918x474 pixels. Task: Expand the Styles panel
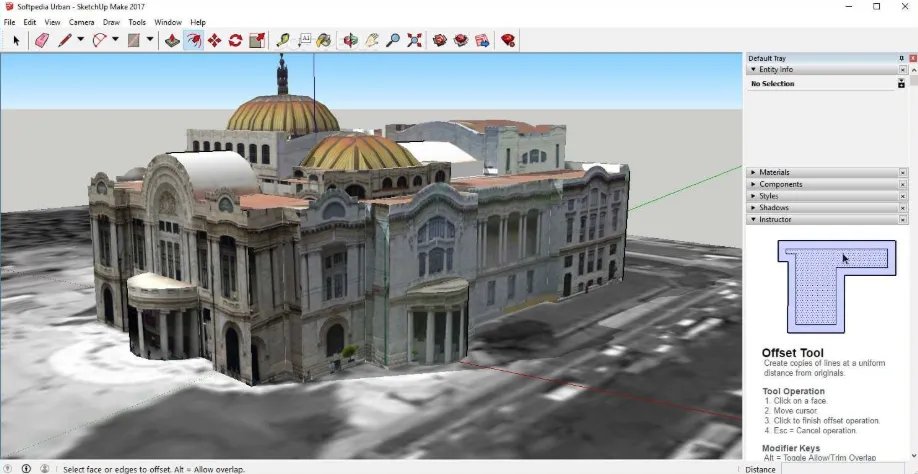[753, 196]
